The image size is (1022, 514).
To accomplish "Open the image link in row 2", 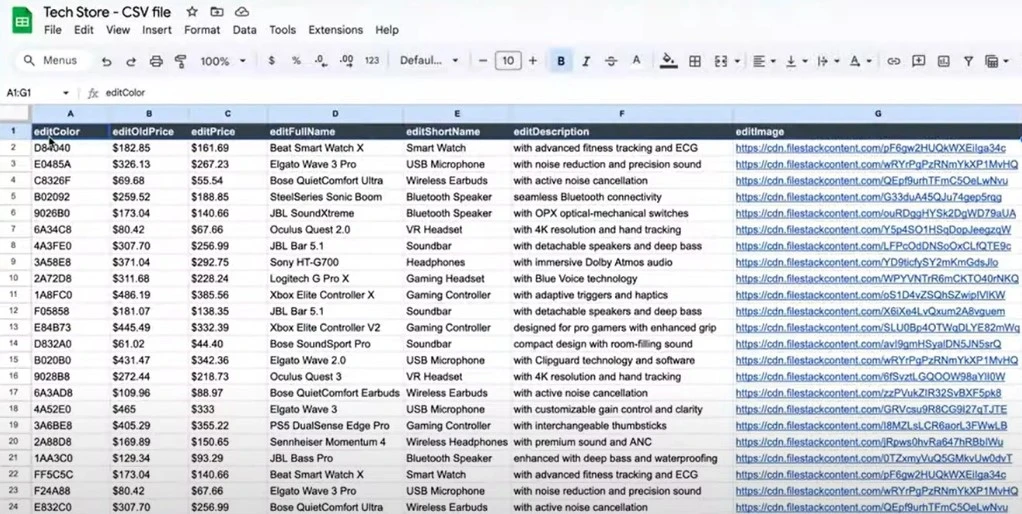I will point(871,148).
